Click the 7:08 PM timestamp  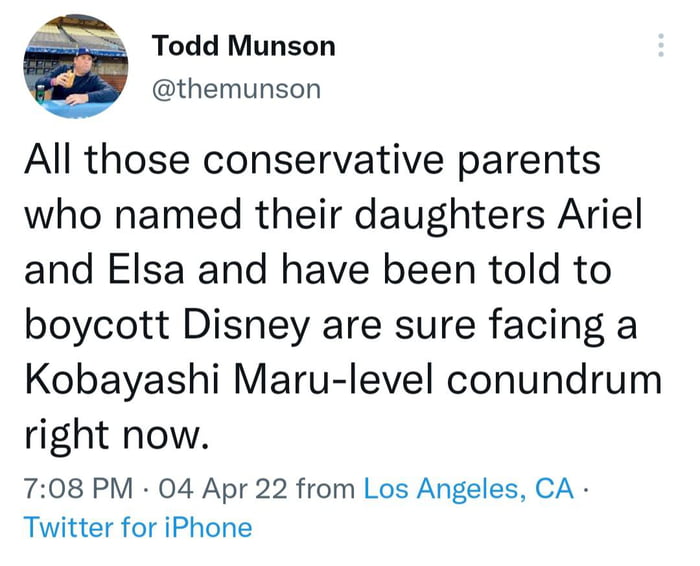coord(78,489)
